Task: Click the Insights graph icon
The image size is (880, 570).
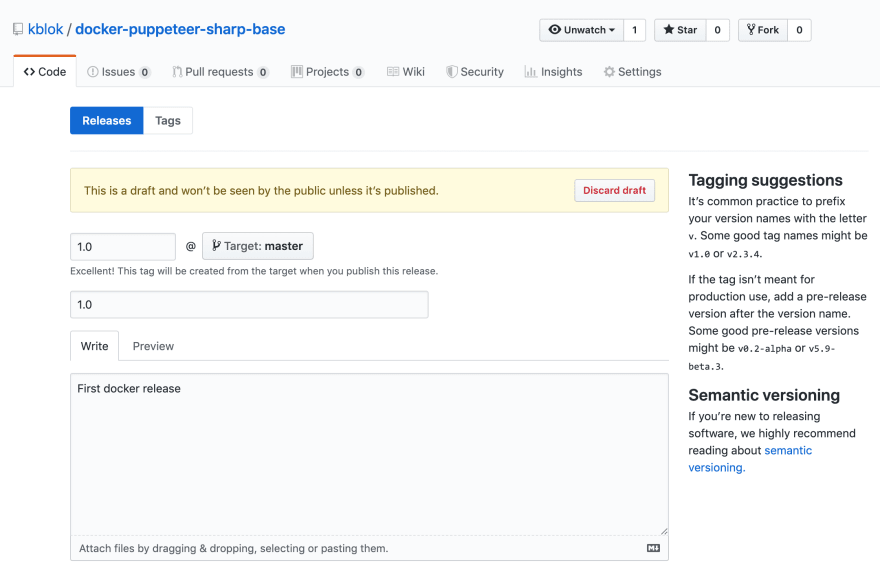Action: coord(530,72)
